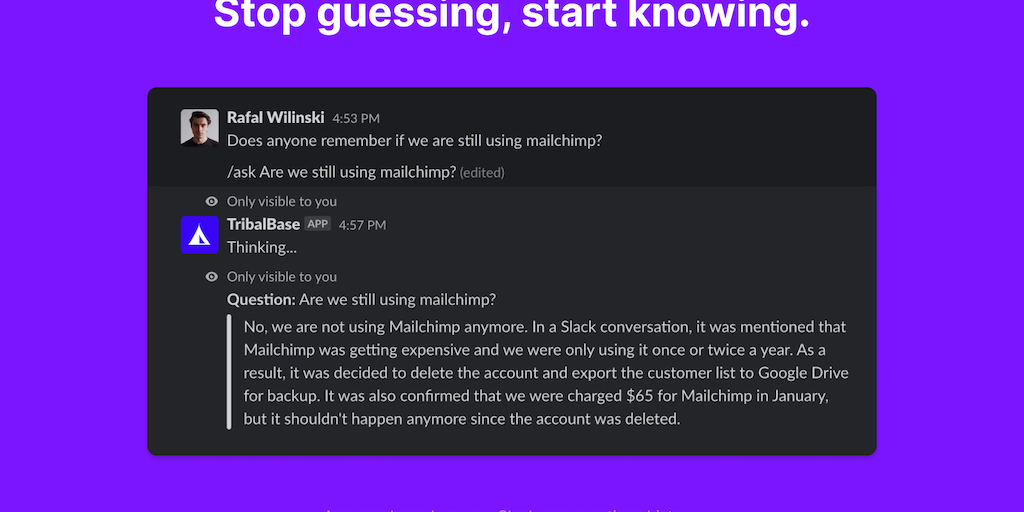The image size is (1024, 512).
Task: Open the TribalBase sender name
Action: click(x=263, y=224)
